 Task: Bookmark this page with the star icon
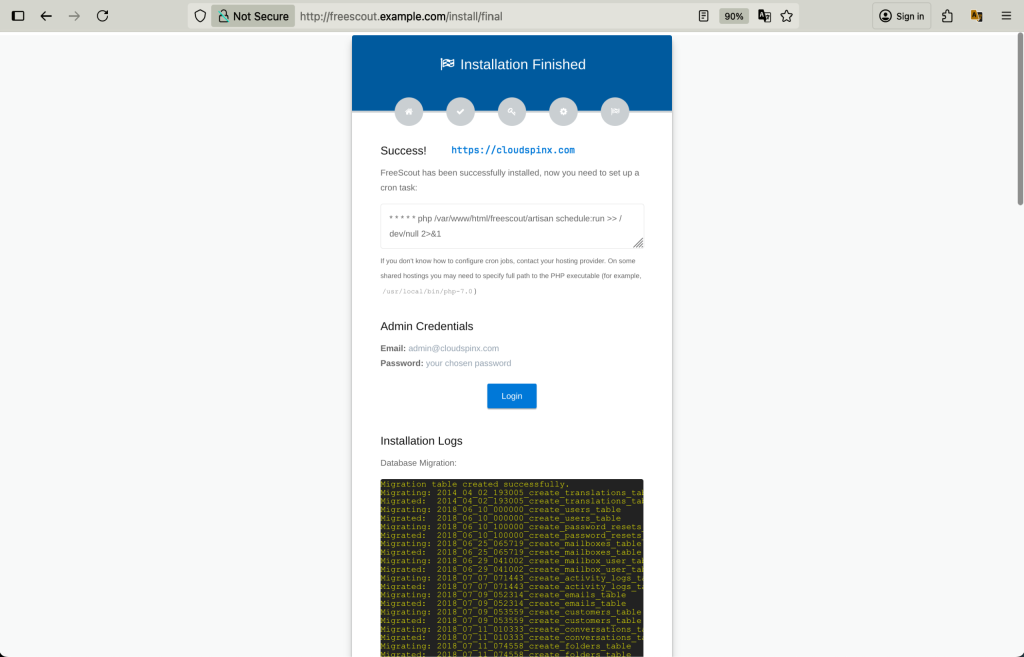pyautogui.click(x=787, y=15)
